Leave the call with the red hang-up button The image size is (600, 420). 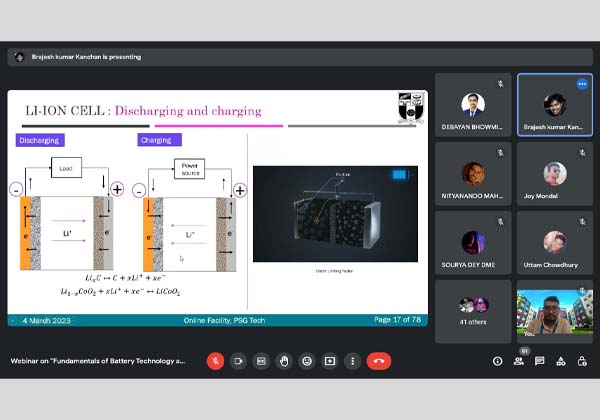tap(379, 360)
